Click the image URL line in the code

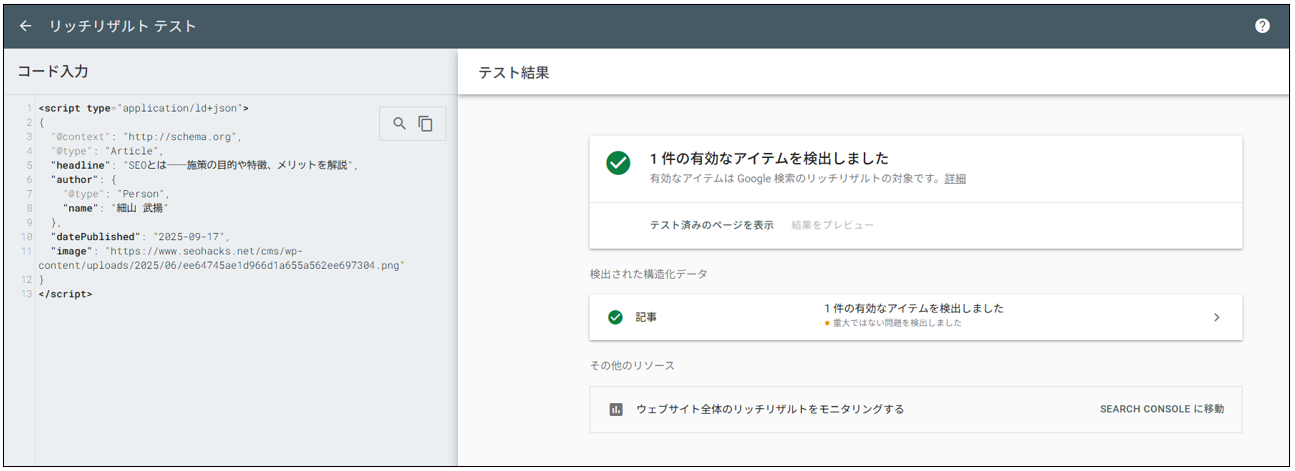[221, 258]
